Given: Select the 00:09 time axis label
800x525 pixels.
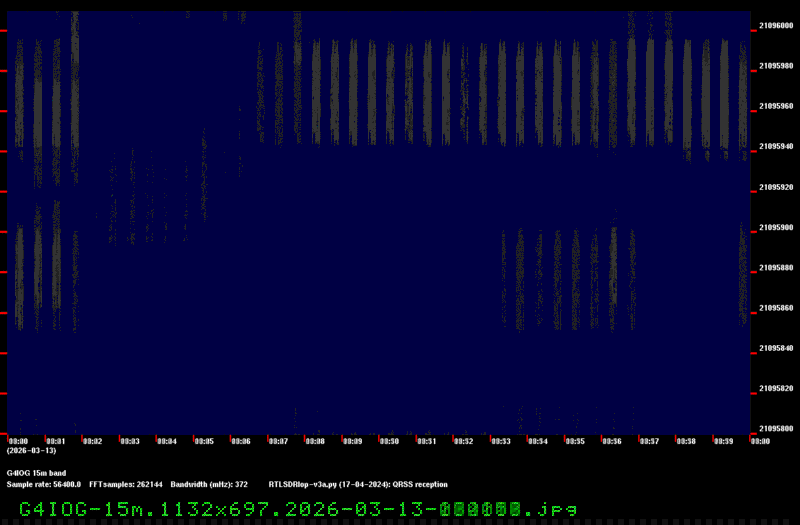Looking at the screenshot, I should coord(353,441).
